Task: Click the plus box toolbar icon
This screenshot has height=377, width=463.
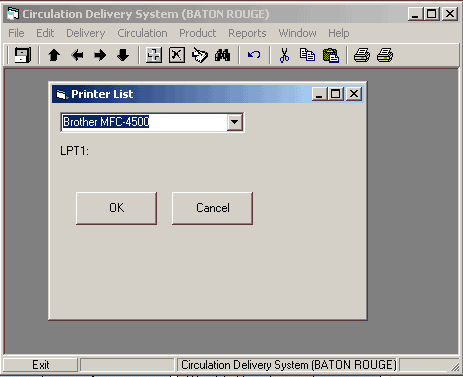Action: pyautogui.click(x=154, y=55)
